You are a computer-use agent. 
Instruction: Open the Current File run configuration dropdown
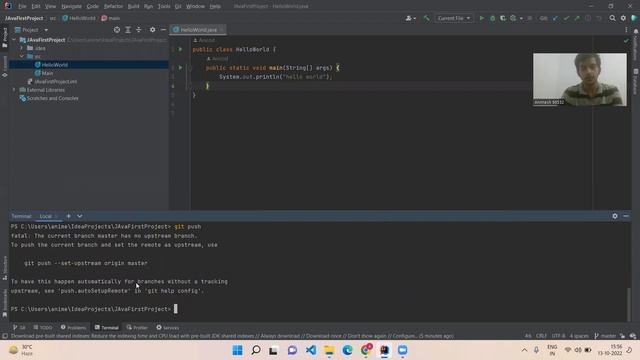[x=453, y=18]
